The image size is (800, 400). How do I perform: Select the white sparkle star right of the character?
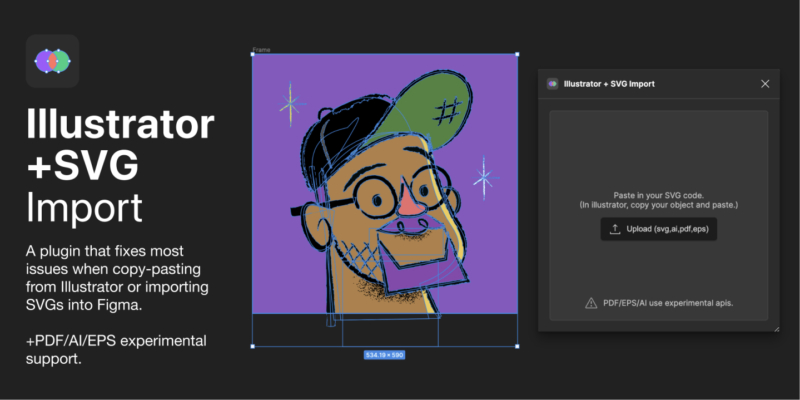click(483, 178)
